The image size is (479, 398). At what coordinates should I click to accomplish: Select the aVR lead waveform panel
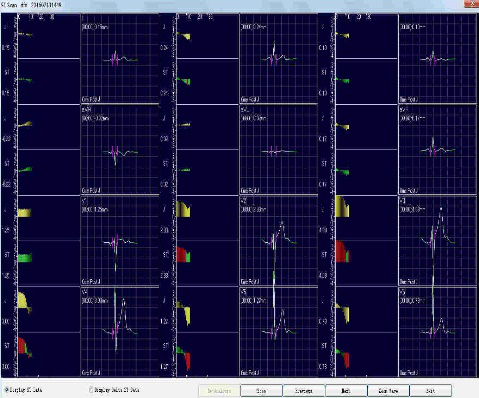tap(120, 150)
